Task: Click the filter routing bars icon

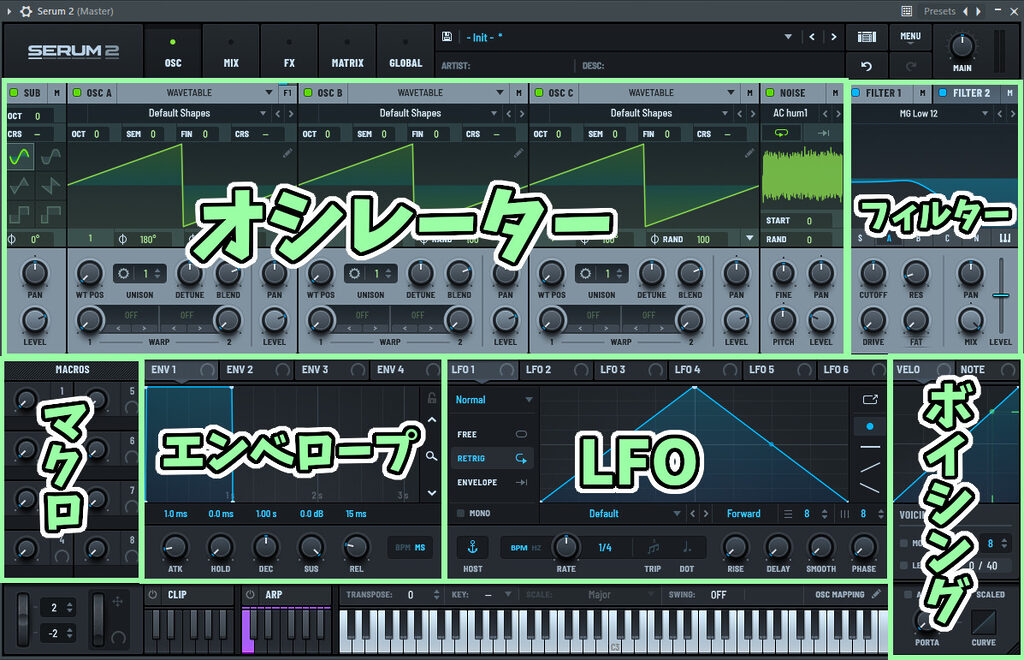Action: (x=1005, y=239)
